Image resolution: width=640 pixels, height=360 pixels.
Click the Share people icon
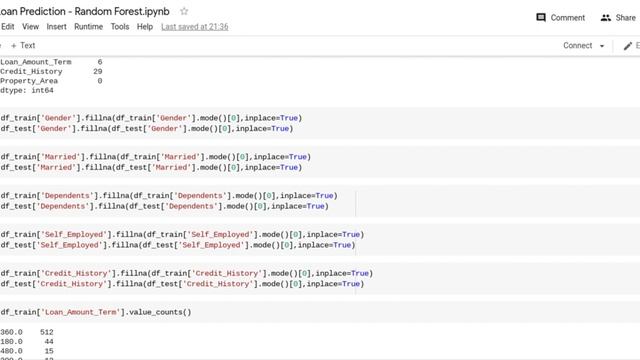click(x=606, y=18)
